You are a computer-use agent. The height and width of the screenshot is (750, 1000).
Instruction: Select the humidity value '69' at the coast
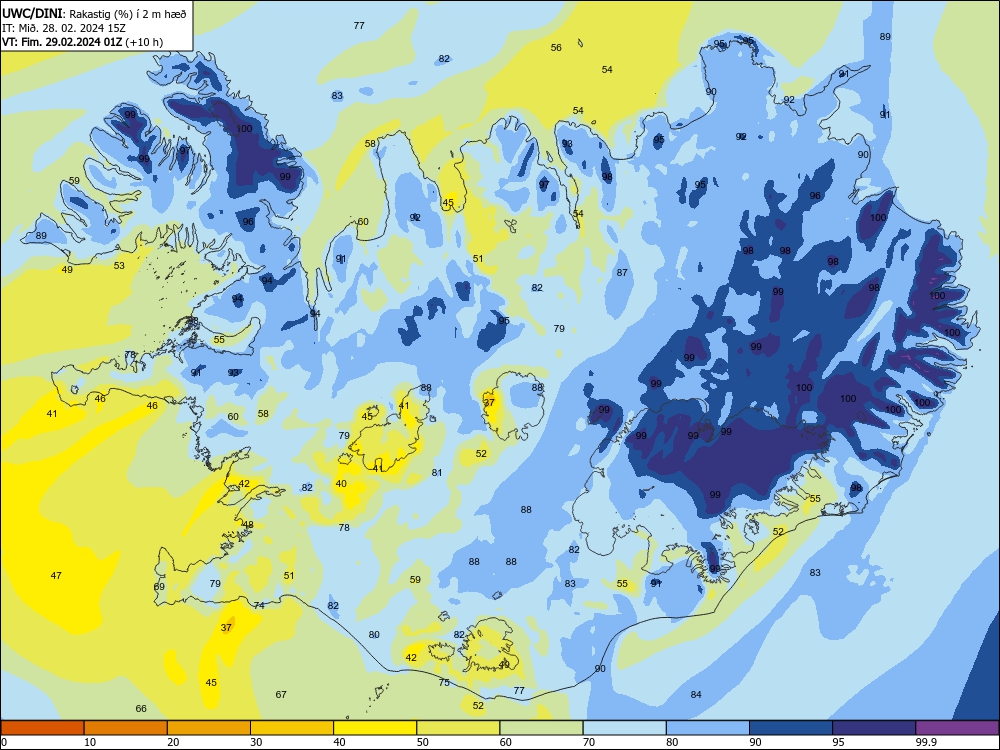159,587
